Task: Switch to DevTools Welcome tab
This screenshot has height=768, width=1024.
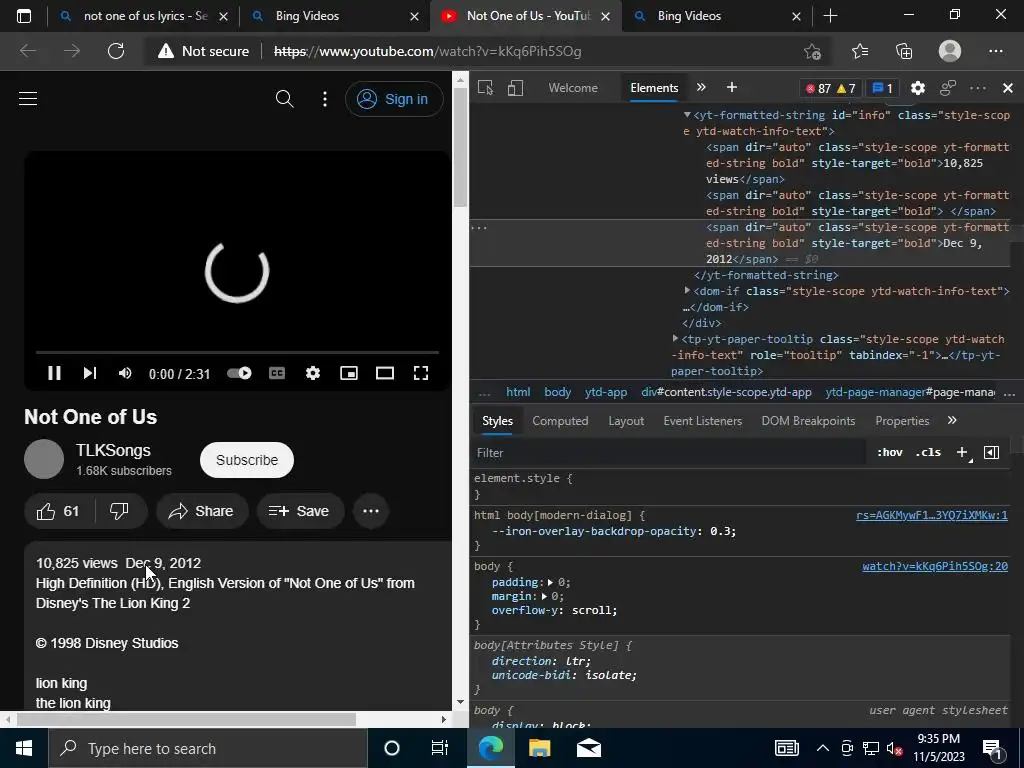Action: pyautogui.click(x=573, y=88)
